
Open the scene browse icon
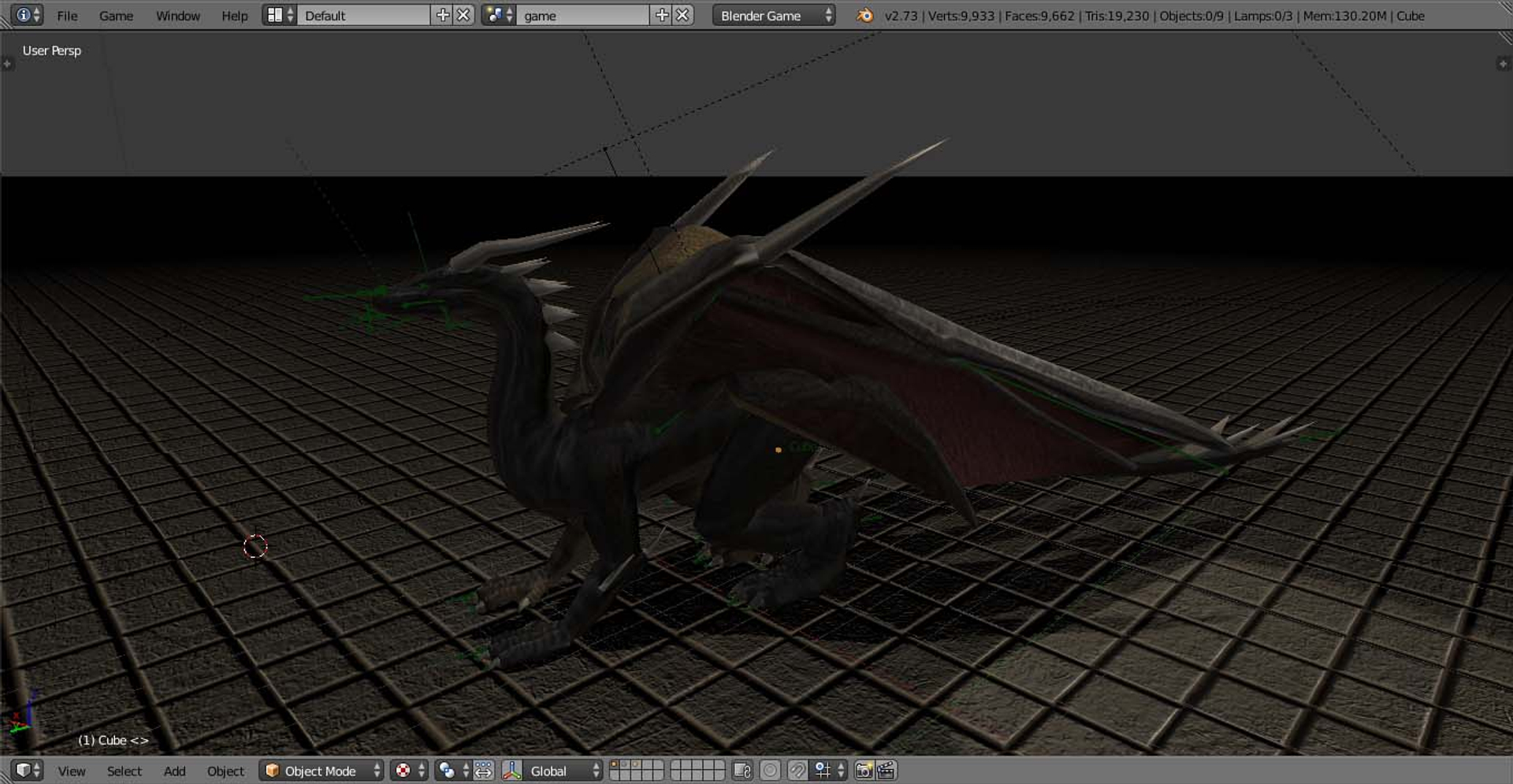(499, 15)
